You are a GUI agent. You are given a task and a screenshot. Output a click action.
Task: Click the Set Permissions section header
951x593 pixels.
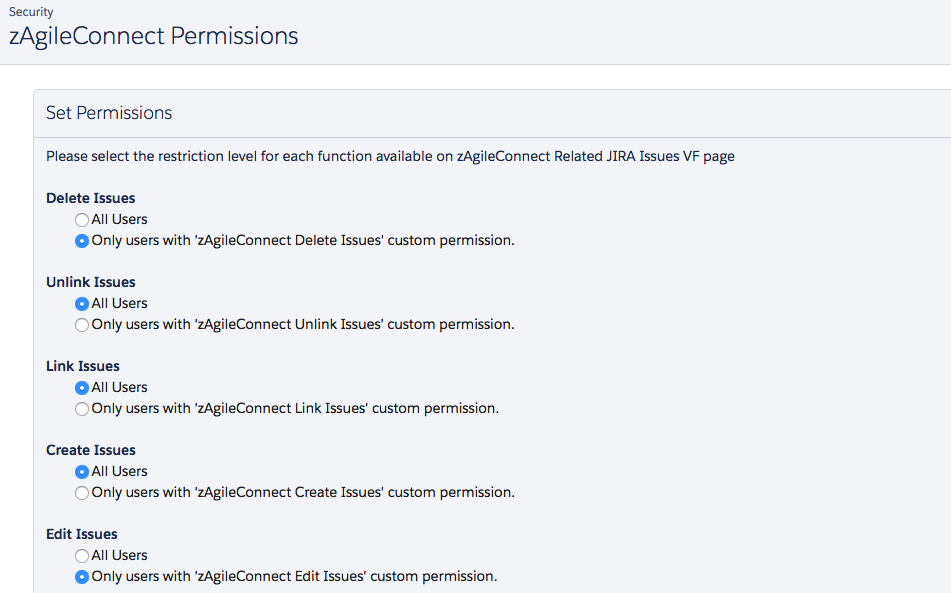click(109, 113)
